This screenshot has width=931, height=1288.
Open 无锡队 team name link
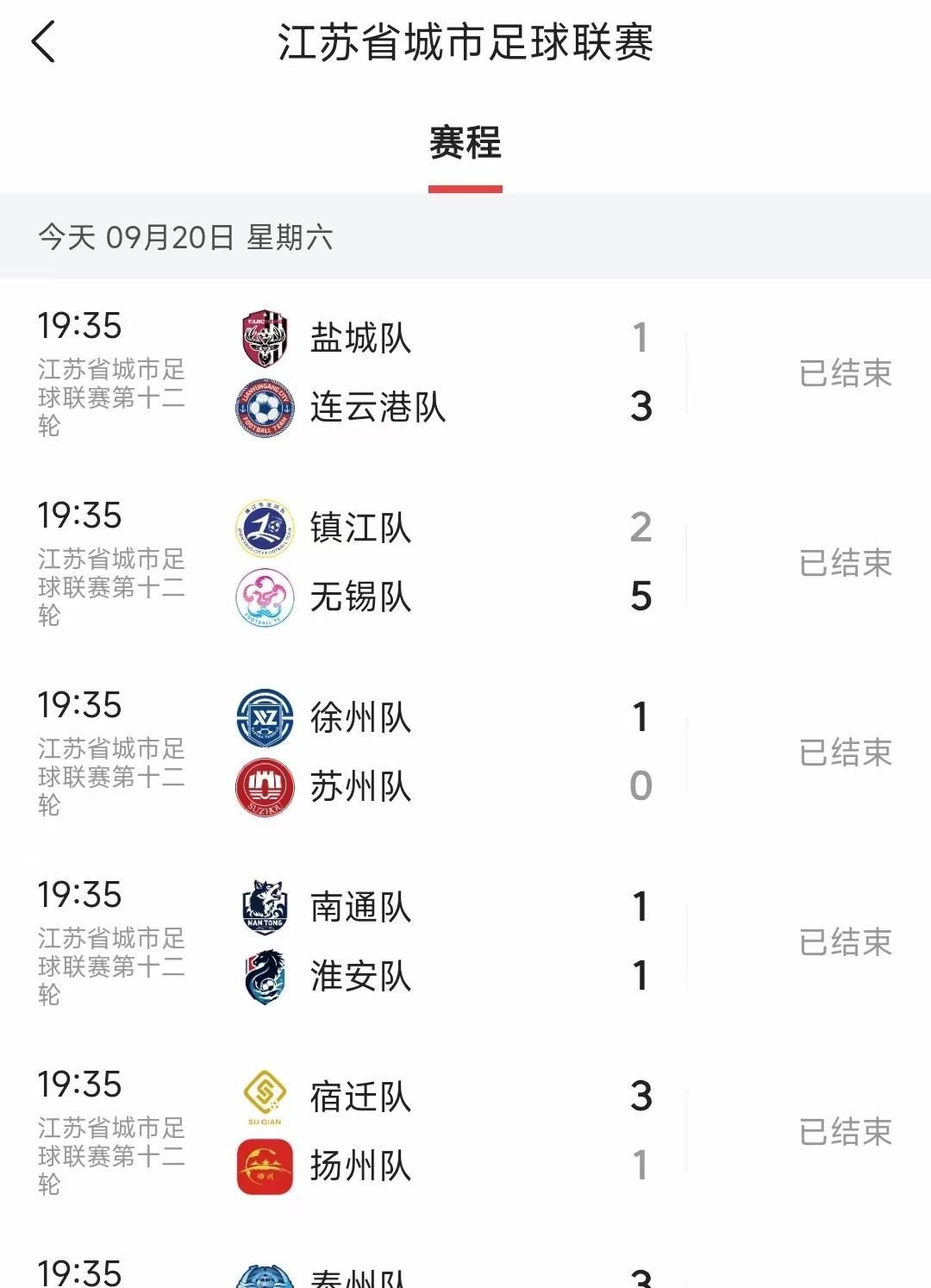click(360, 597)
